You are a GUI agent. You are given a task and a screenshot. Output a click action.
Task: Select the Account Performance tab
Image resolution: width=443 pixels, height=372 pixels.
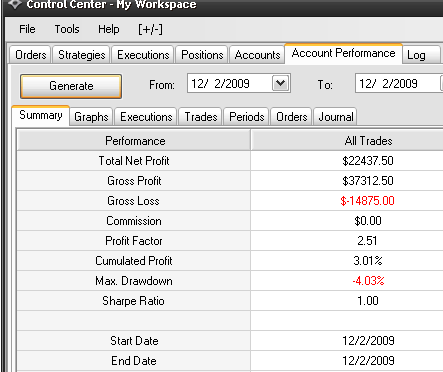point(343,53)
